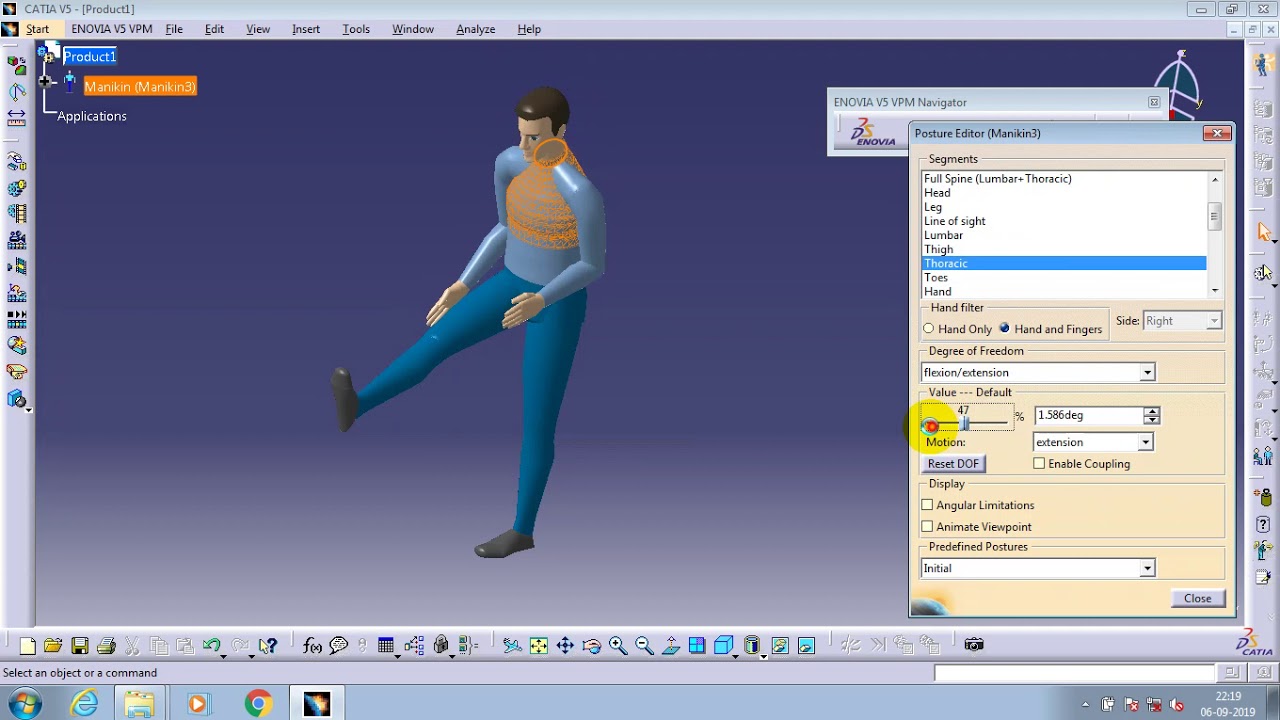This screenshot has width=1280, height=720.
Task: Click the Print icon in bottom toolbar
Action: [x=106, y=646]
